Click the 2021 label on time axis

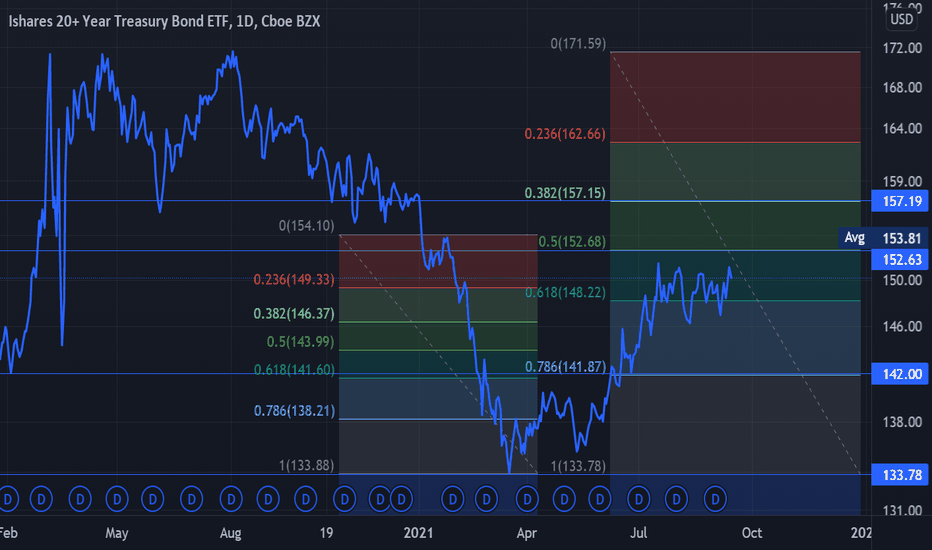tap(418, 533)
